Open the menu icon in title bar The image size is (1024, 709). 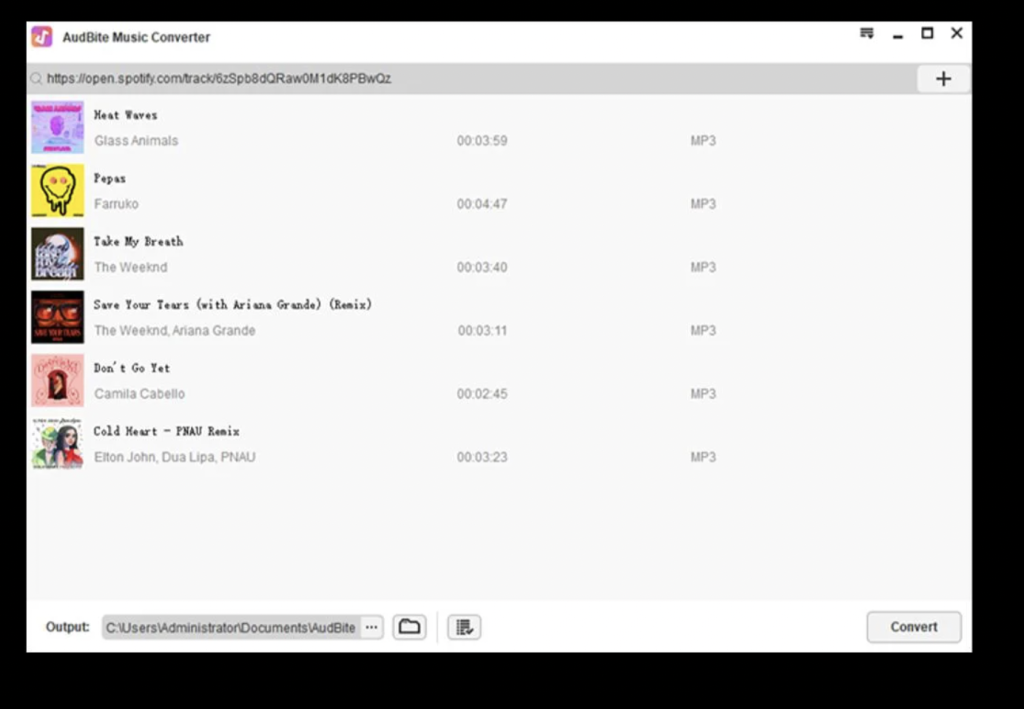[867, 34]
